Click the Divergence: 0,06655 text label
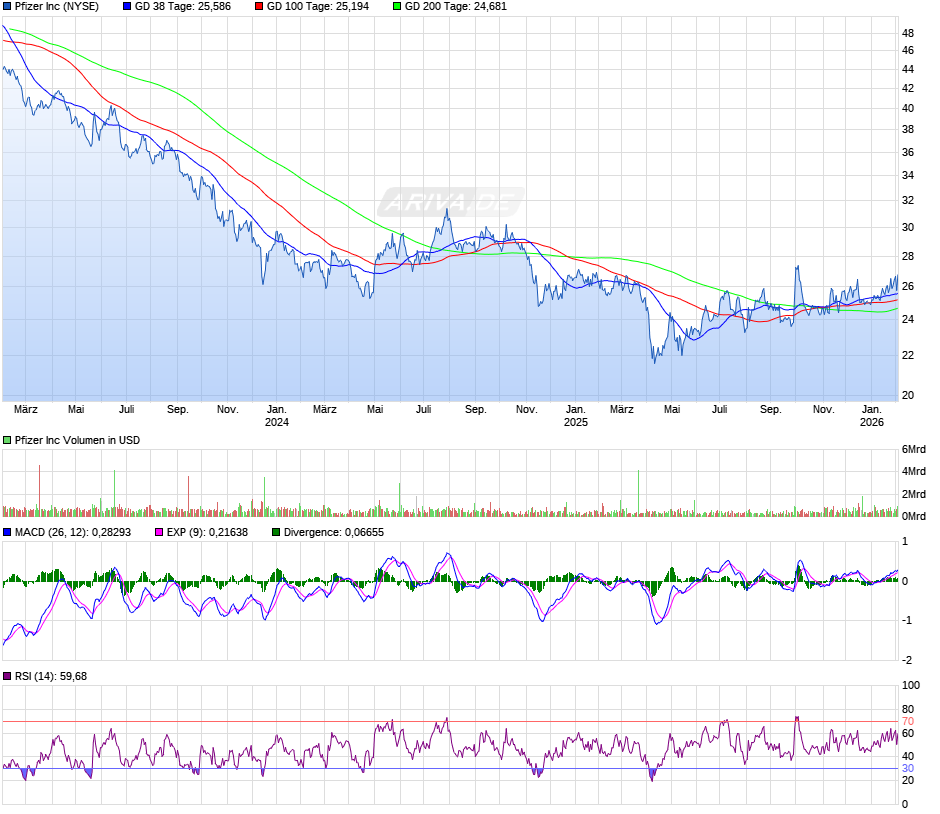Image resolution: width=940 pixels, height=814 pixels. (334, 532)
